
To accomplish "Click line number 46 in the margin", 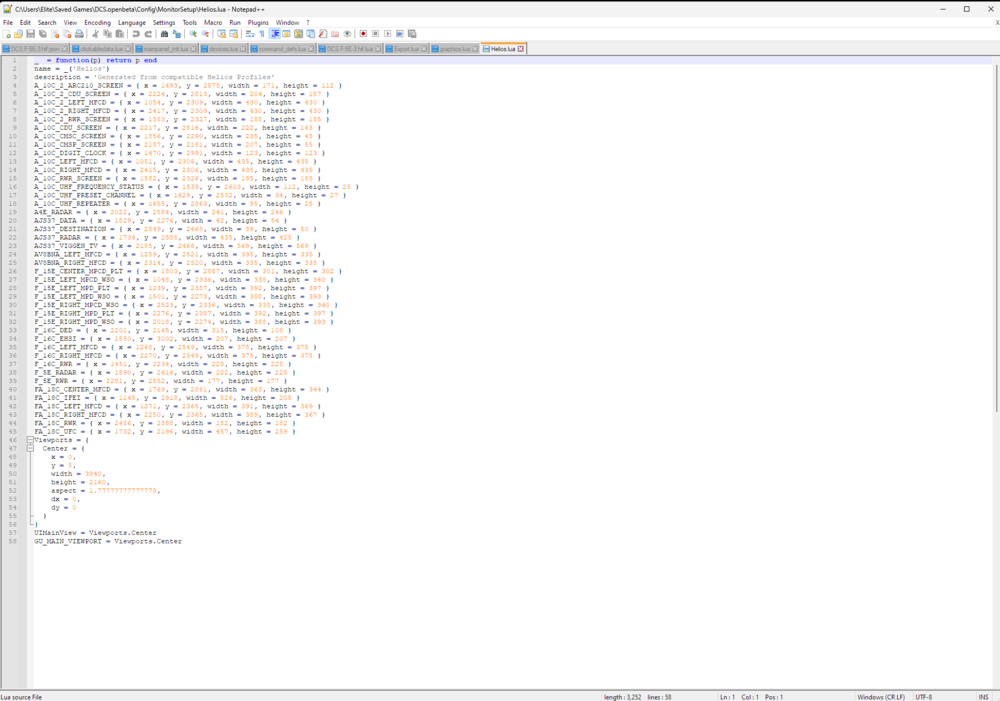I will (x=13, y=440).
